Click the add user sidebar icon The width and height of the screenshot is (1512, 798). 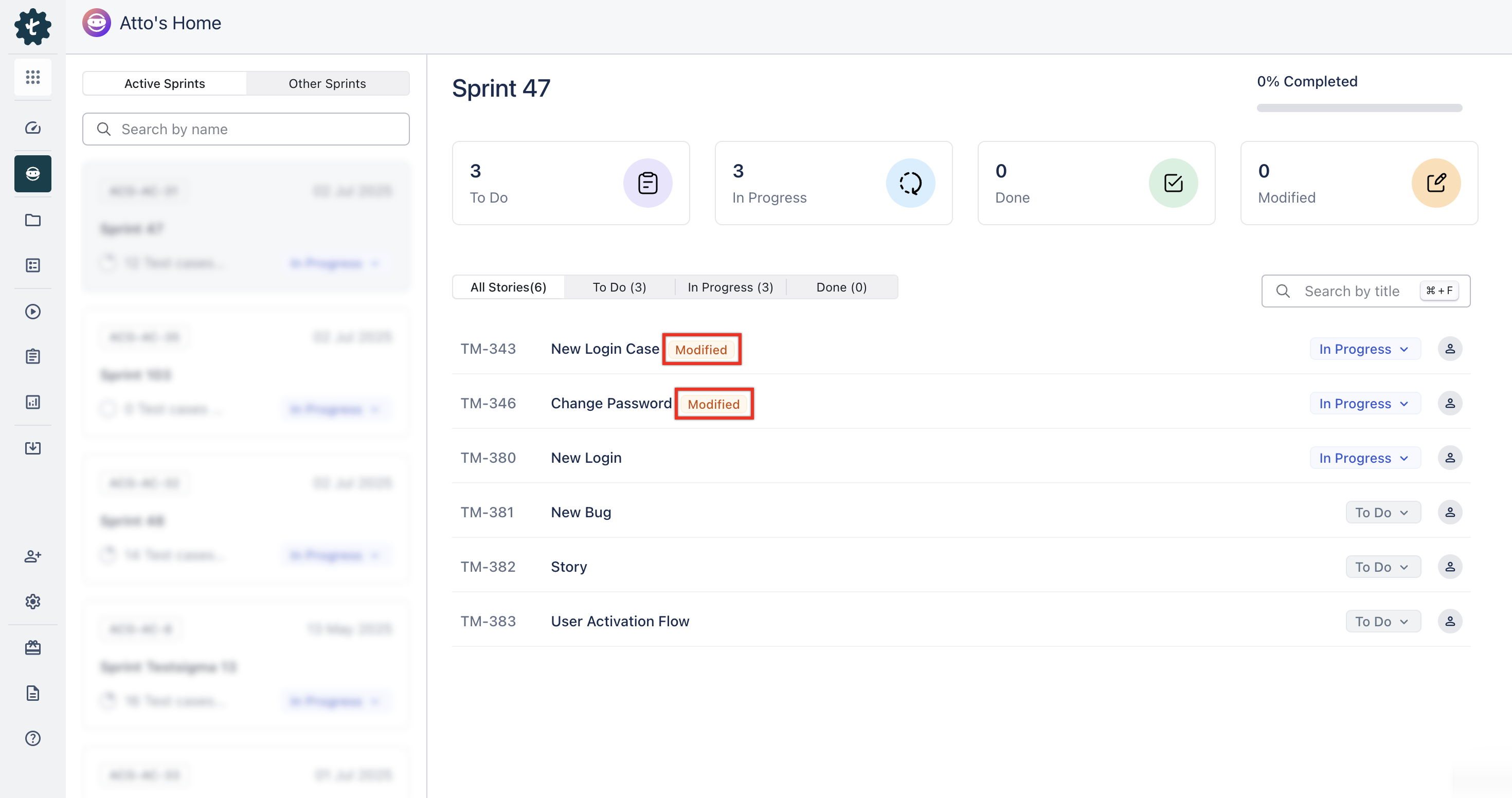coord(33,556)
